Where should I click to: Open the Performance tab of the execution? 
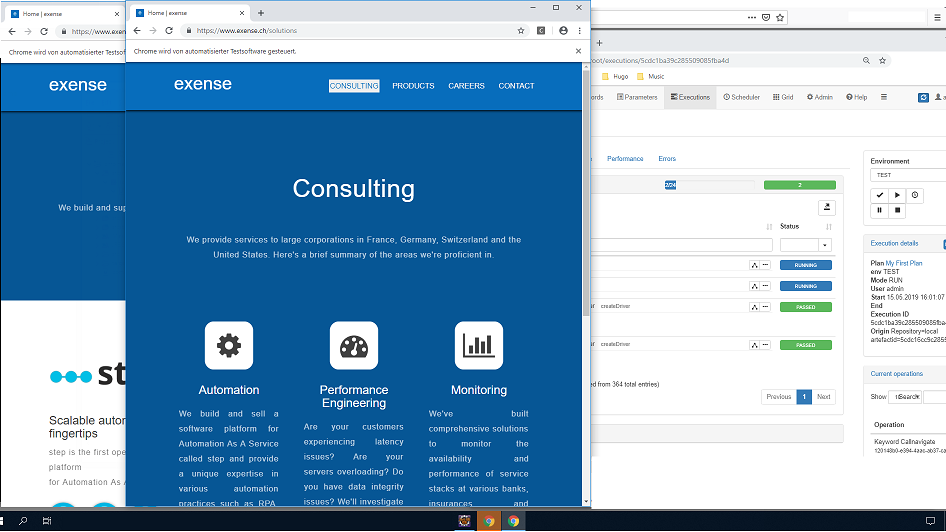625,159
